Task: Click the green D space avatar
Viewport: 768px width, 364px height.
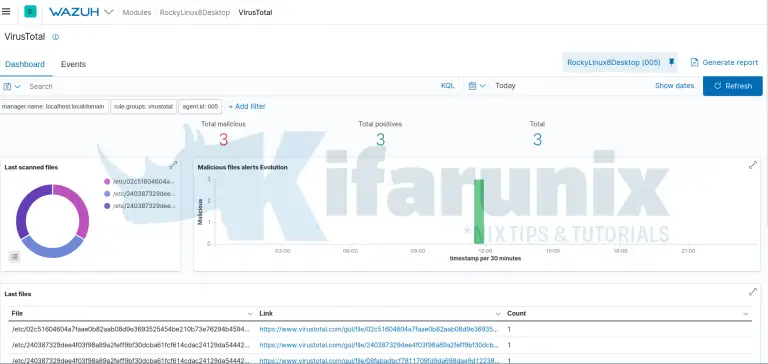Action: coord(30,12)
